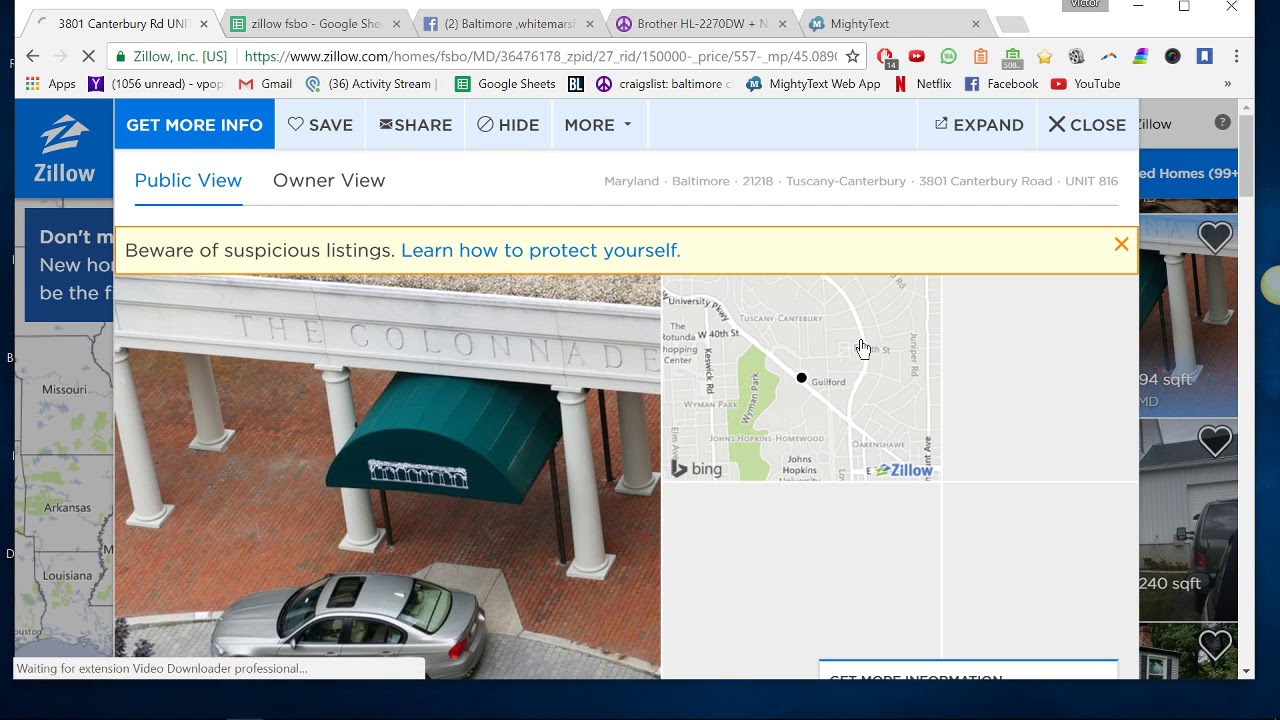The image size is (1280, 720).
Task: Click the 21218 zip code breadcrumb
Action: point(757,181)
